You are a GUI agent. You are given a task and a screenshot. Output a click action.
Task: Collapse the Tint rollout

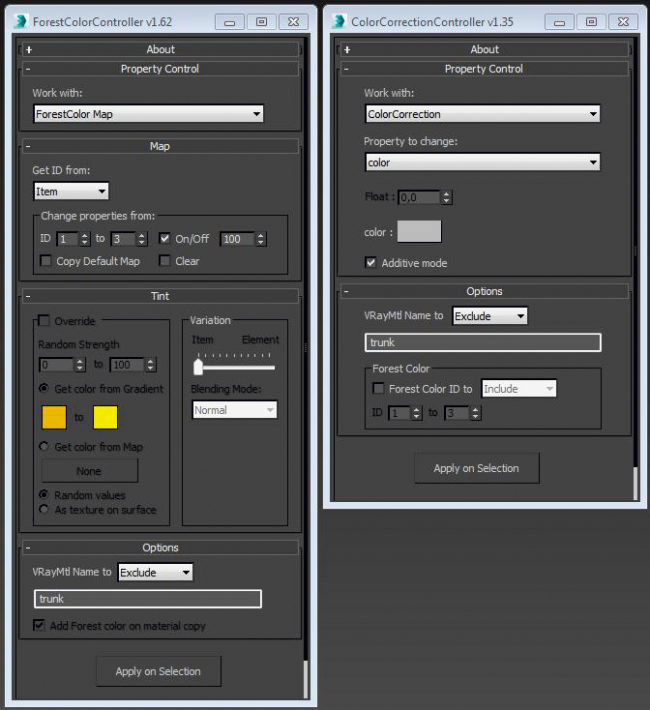tap(160, 296)
